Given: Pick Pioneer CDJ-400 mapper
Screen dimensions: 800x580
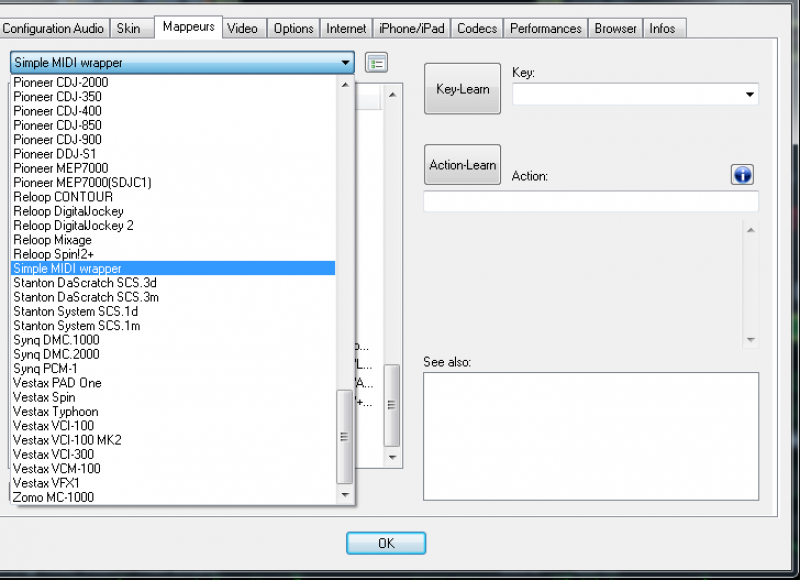Looking at the screenshot, I should (x=173, y=111).
